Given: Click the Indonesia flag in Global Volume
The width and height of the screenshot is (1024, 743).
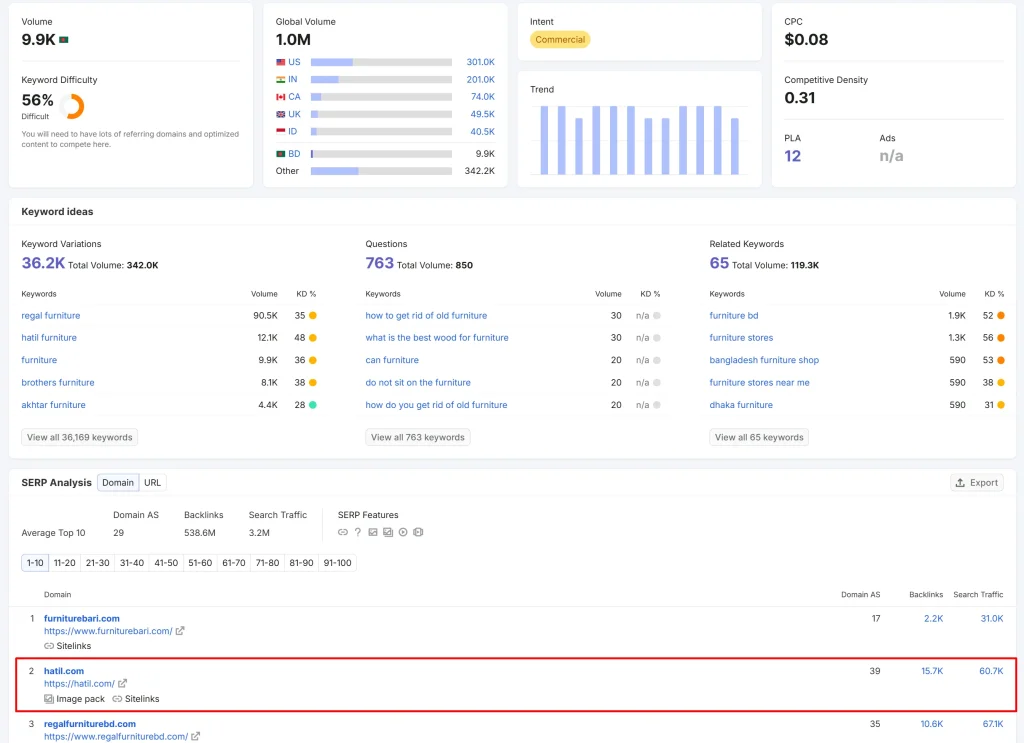Looking at the screenshot, I should click(281, 131).
